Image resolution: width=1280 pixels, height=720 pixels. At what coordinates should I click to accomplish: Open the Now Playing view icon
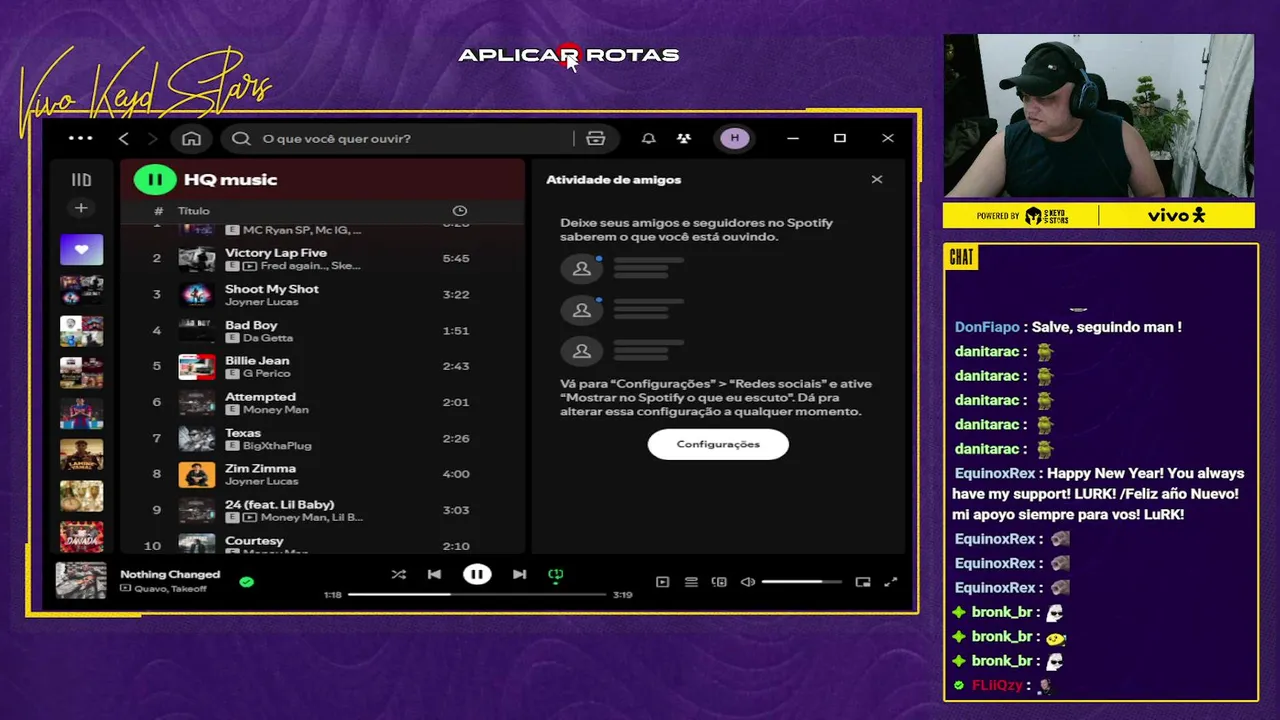[x=662, y=582]
